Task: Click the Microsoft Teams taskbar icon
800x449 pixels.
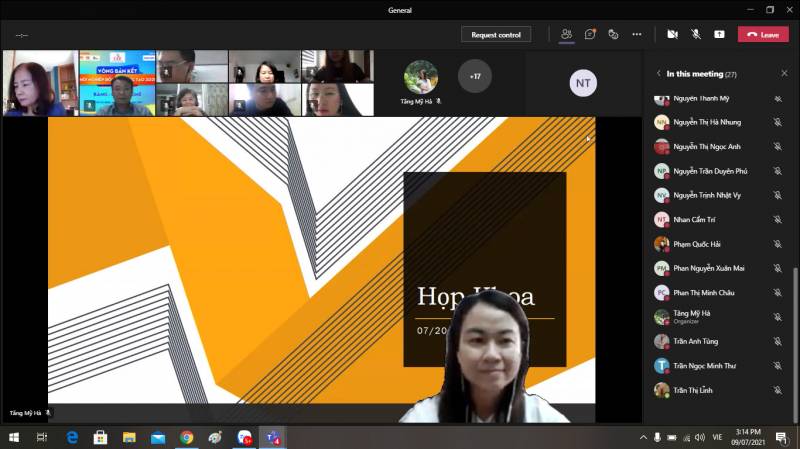Action: point(272,438)
